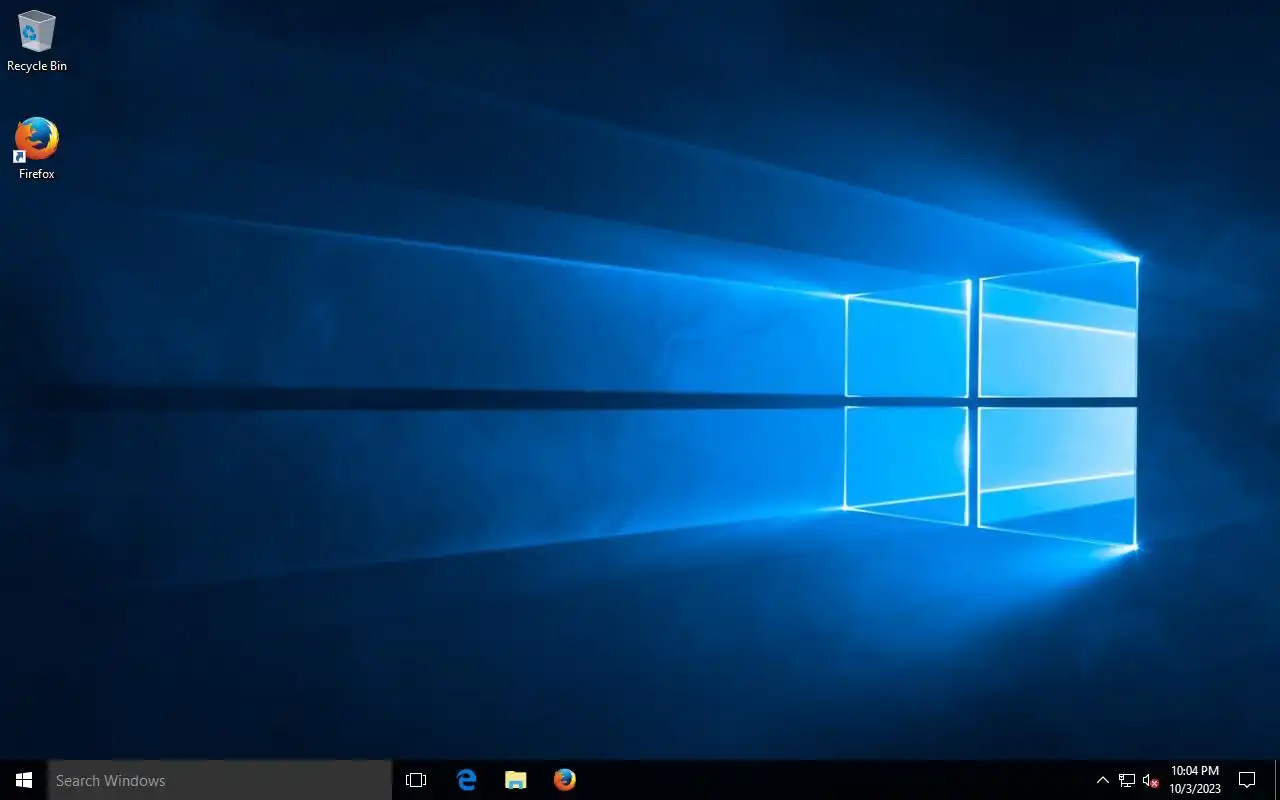
Task: Open the network status tray icon
Action: (x=1127, y=780)
